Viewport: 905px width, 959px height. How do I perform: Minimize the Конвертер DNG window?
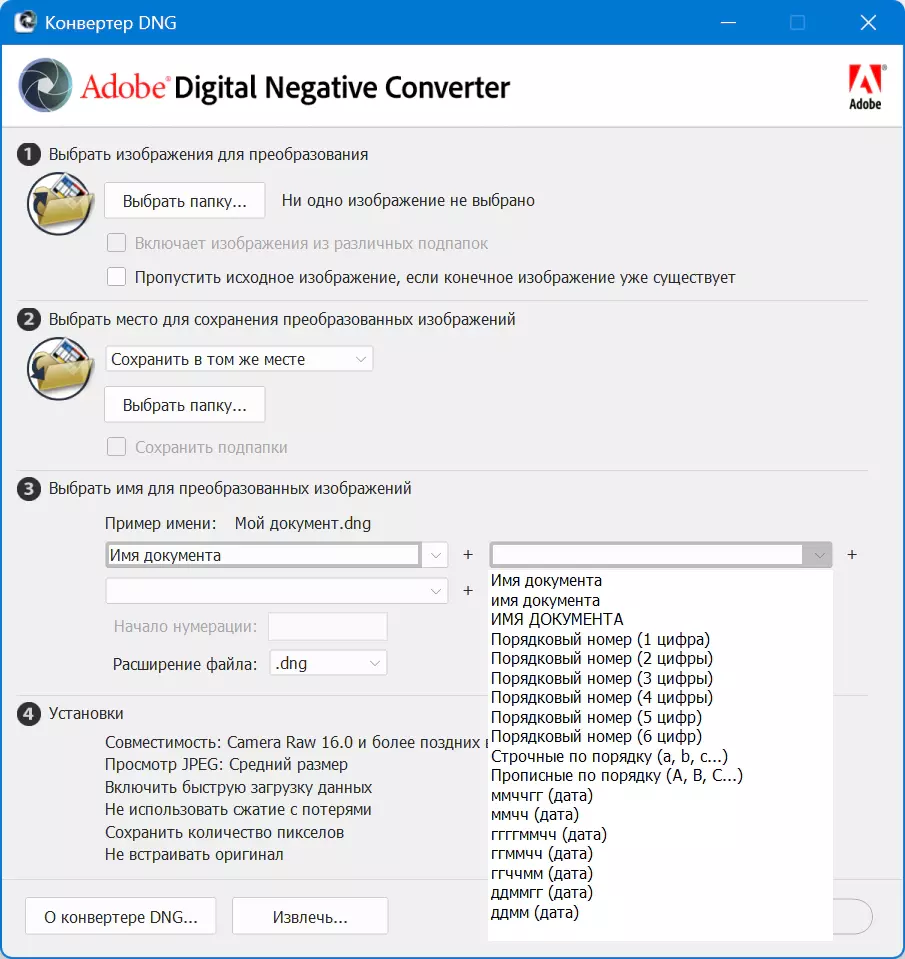pos(728,23)
